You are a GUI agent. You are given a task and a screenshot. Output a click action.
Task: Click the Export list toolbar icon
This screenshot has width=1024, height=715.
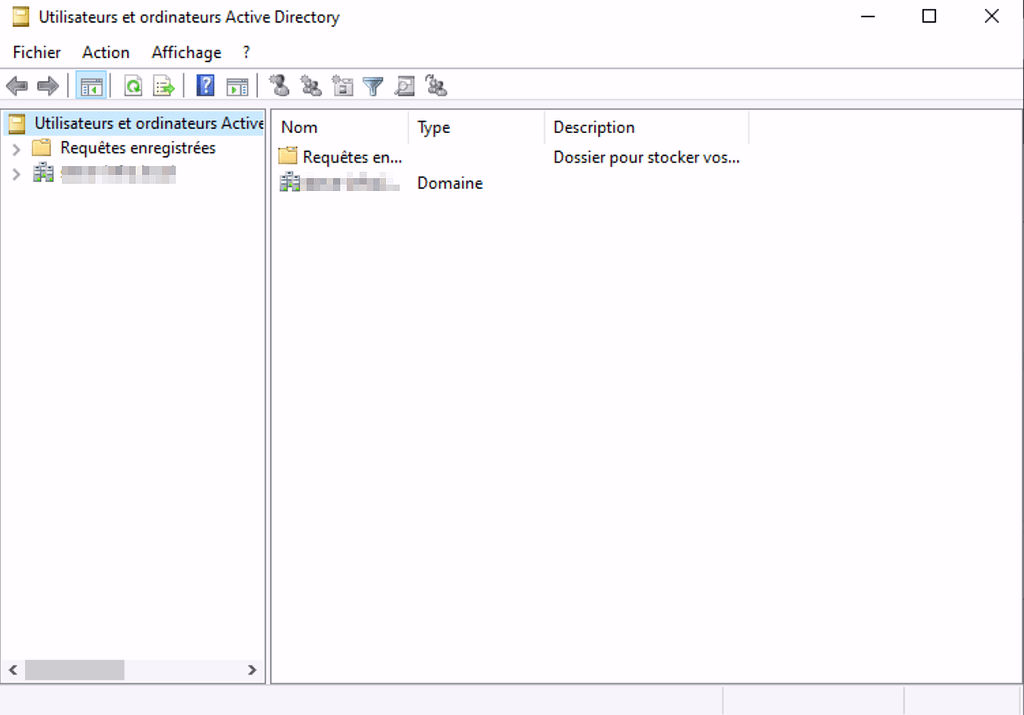[164, 87]
